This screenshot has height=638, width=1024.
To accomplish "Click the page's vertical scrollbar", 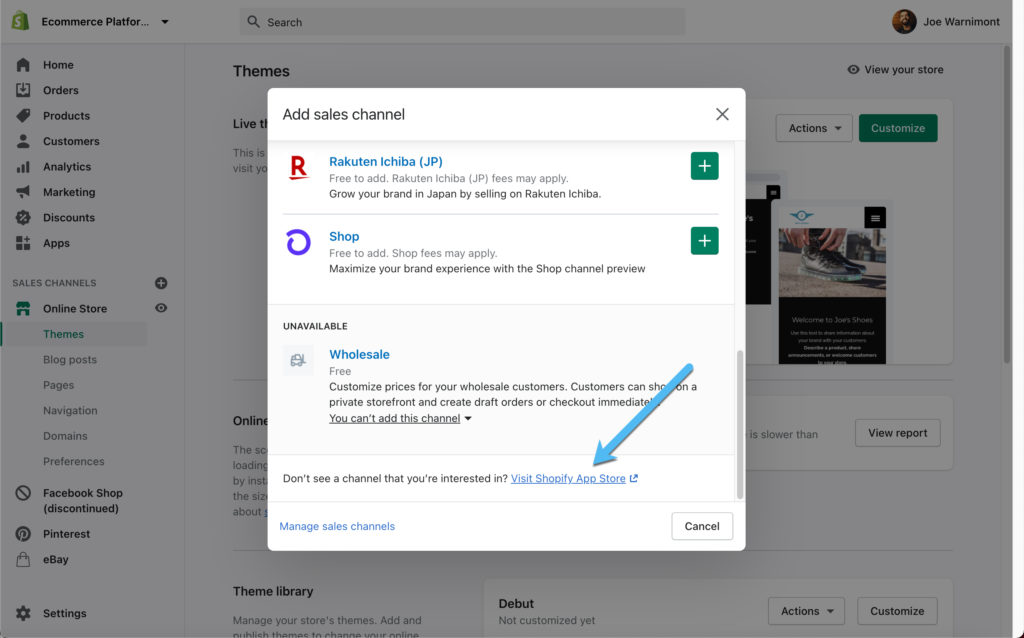I will (x=1007, y=204).
